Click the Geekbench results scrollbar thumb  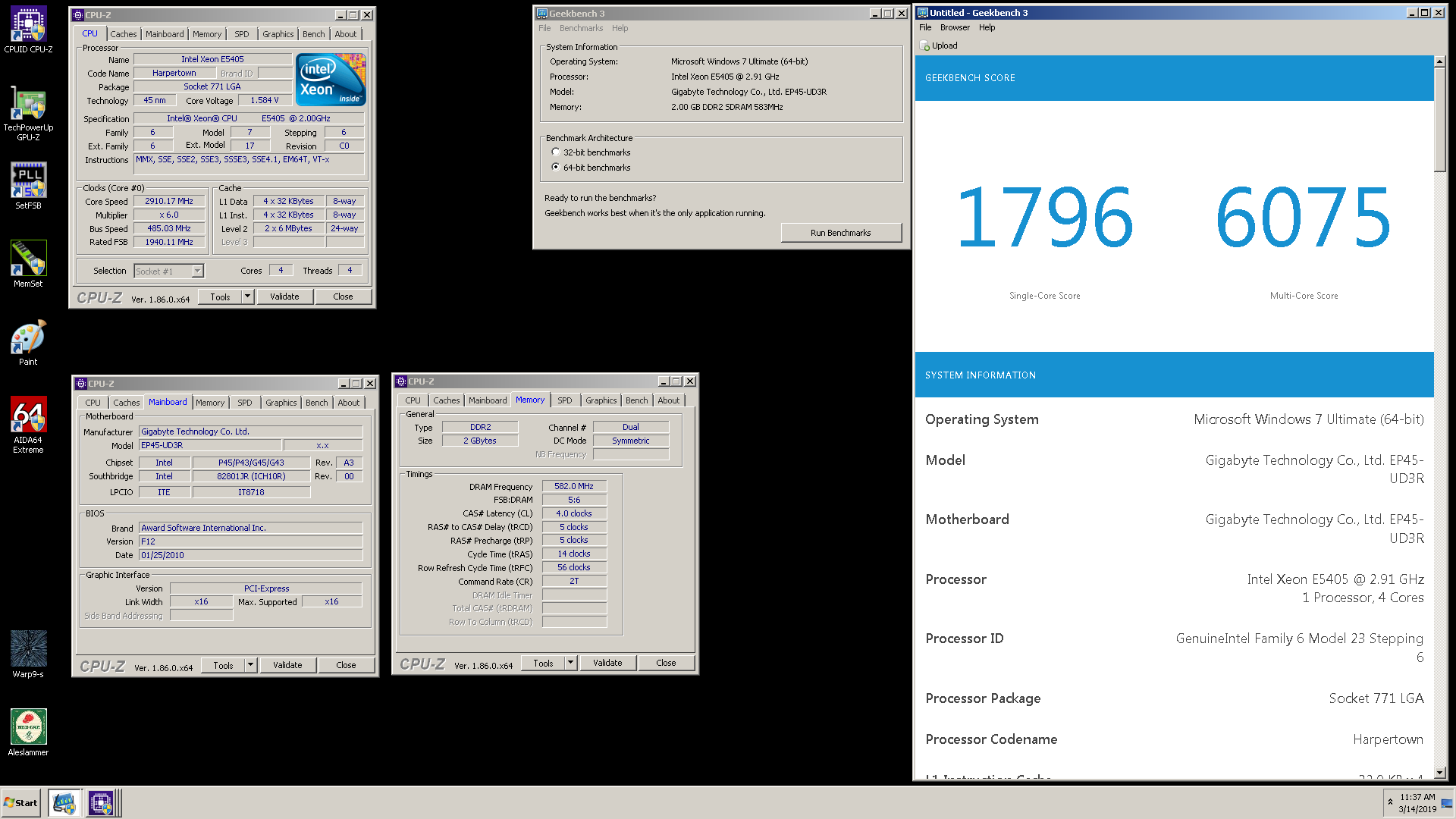pos(1440,120)
